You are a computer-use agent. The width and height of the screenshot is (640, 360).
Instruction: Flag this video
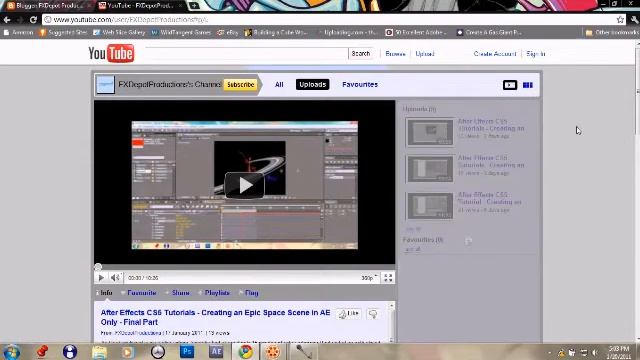(x=251, y=293)
